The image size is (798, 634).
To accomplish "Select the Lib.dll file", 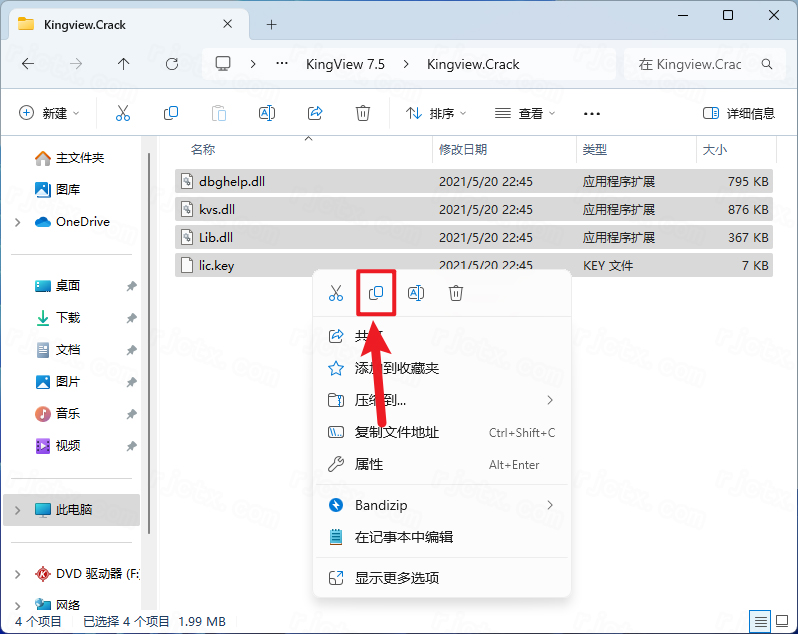I will pos(474,237).
